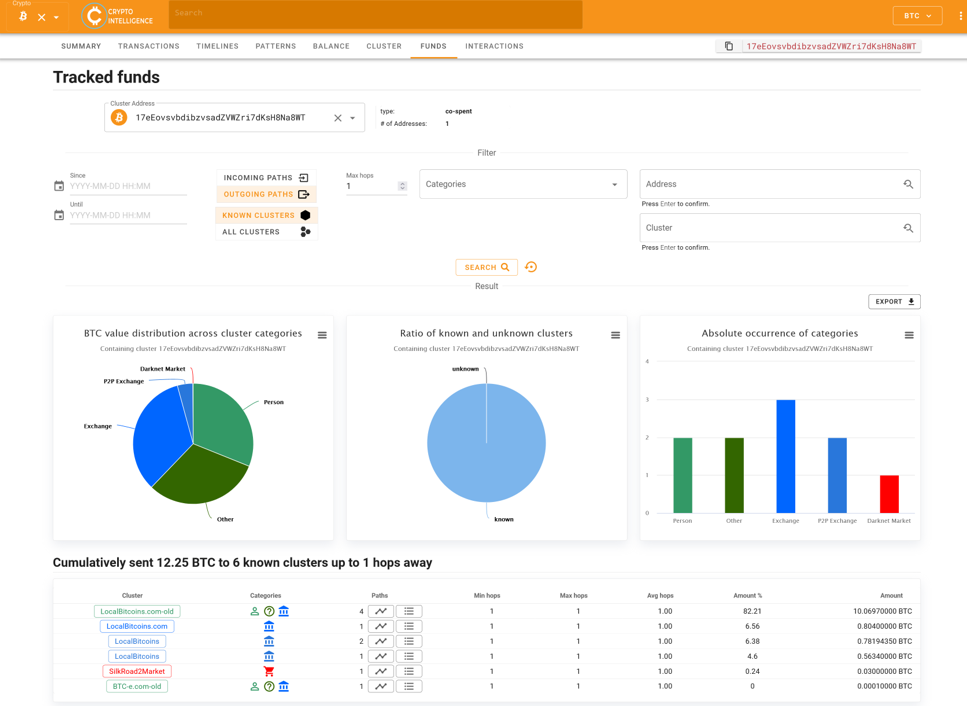This screenshot has height=706, width=967.
Task: Open the LocalBitcoins.com-old cluster tag
Action: 137,612
